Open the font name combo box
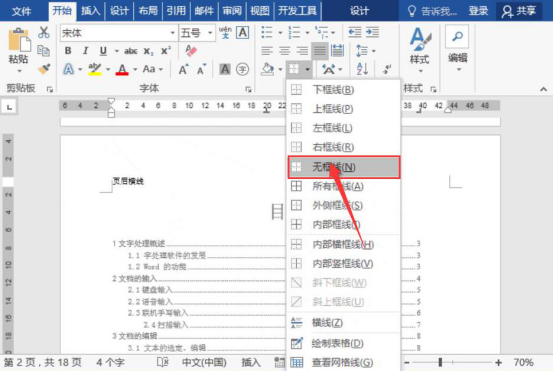Screen dimensions: 554x372 (118, 33)
